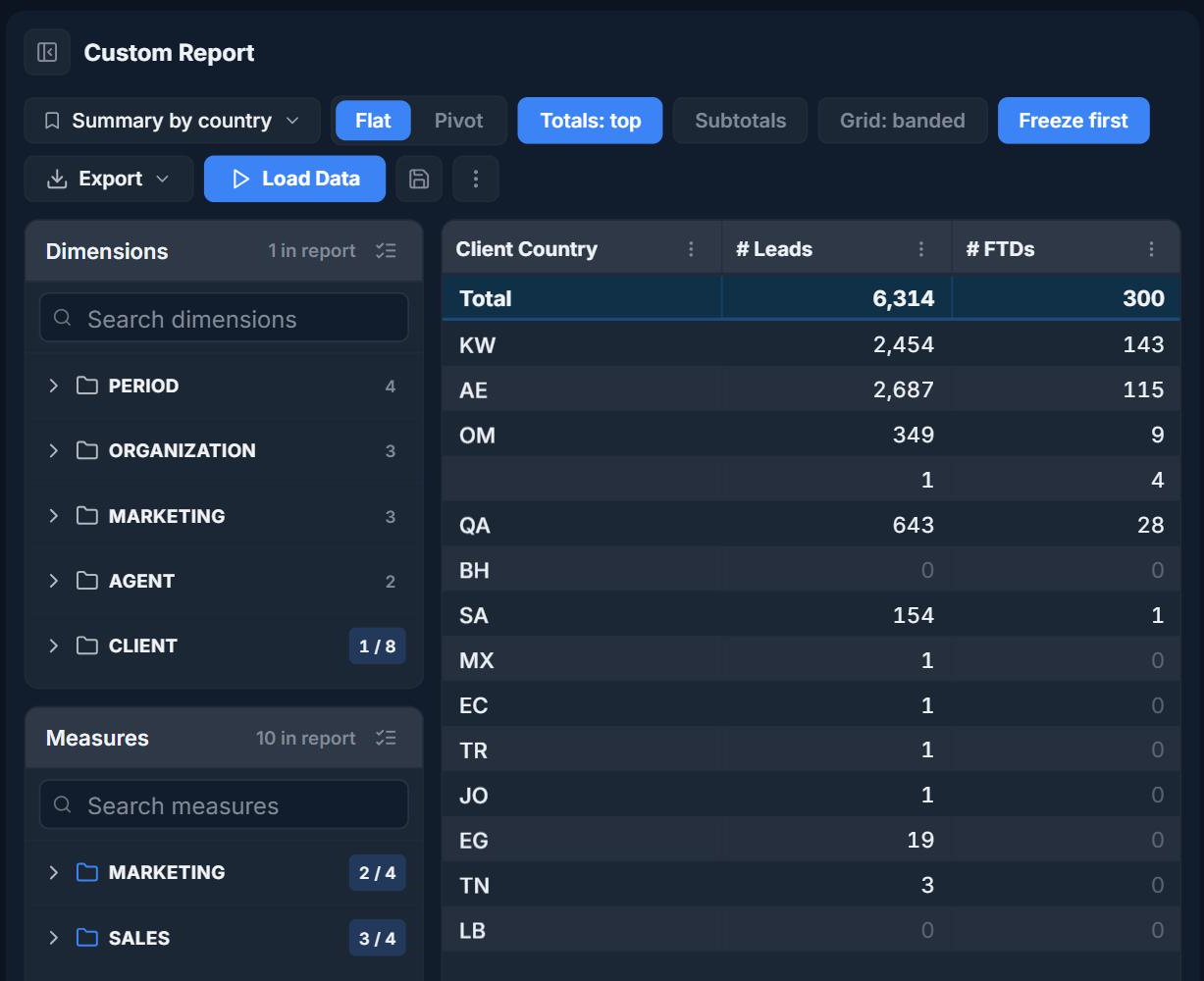Switch to Flat view
1204x981 pixels.
tap(373, 121)
